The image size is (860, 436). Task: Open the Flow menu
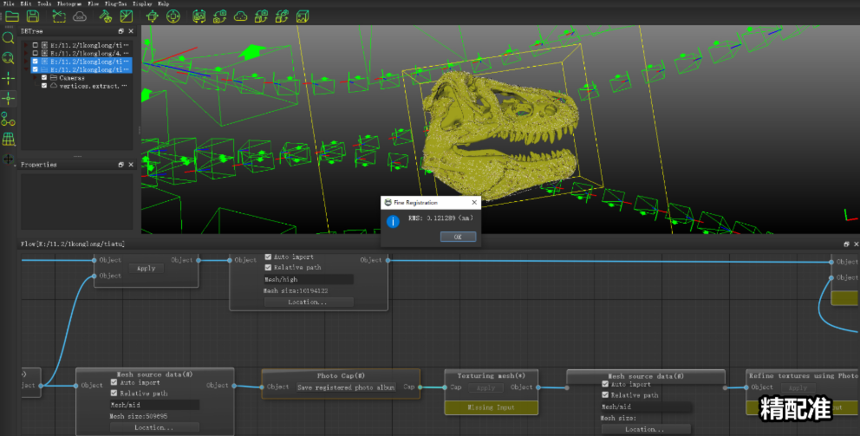[x=93, y=3]
